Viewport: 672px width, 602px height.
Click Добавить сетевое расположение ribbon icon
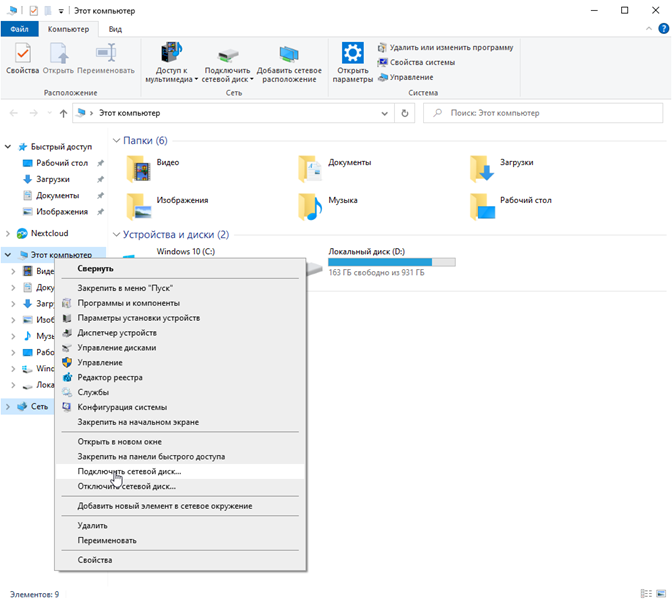click(x=289, y=56)
